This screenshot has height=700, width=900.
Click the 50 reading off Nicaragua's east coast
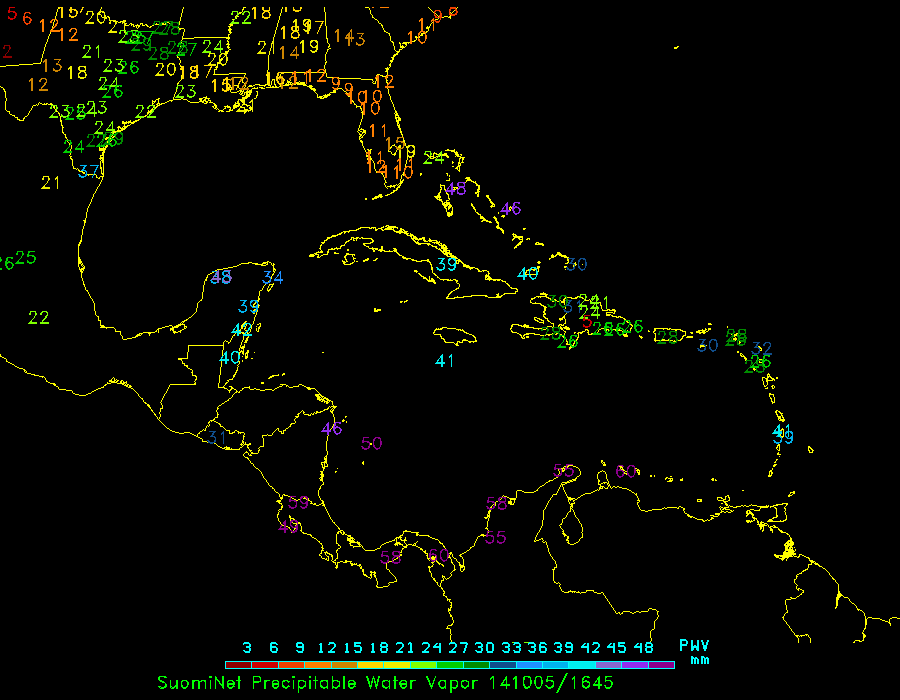(x=372, y=444)
